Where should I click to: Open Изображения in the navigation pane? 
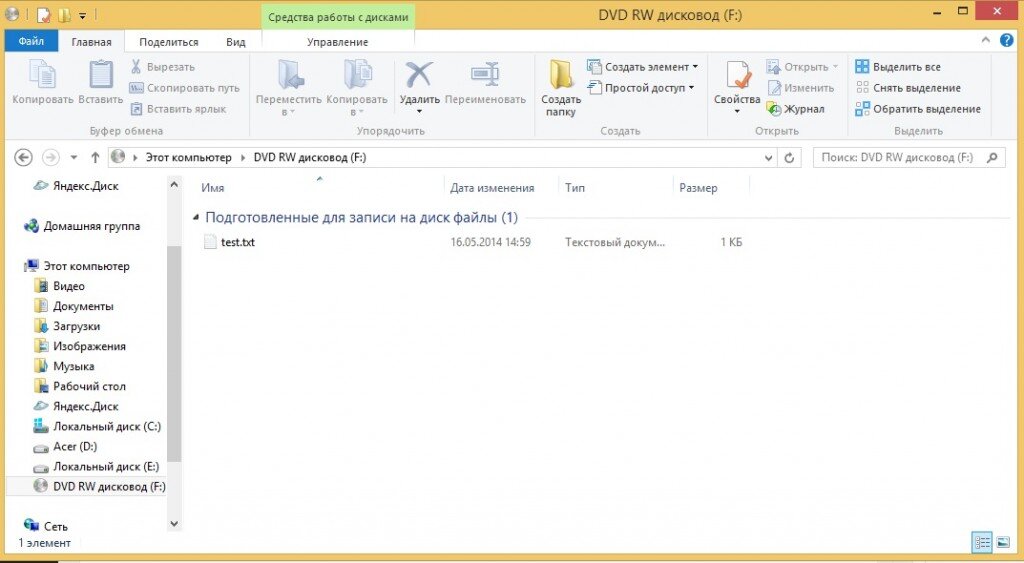[80, 346]
